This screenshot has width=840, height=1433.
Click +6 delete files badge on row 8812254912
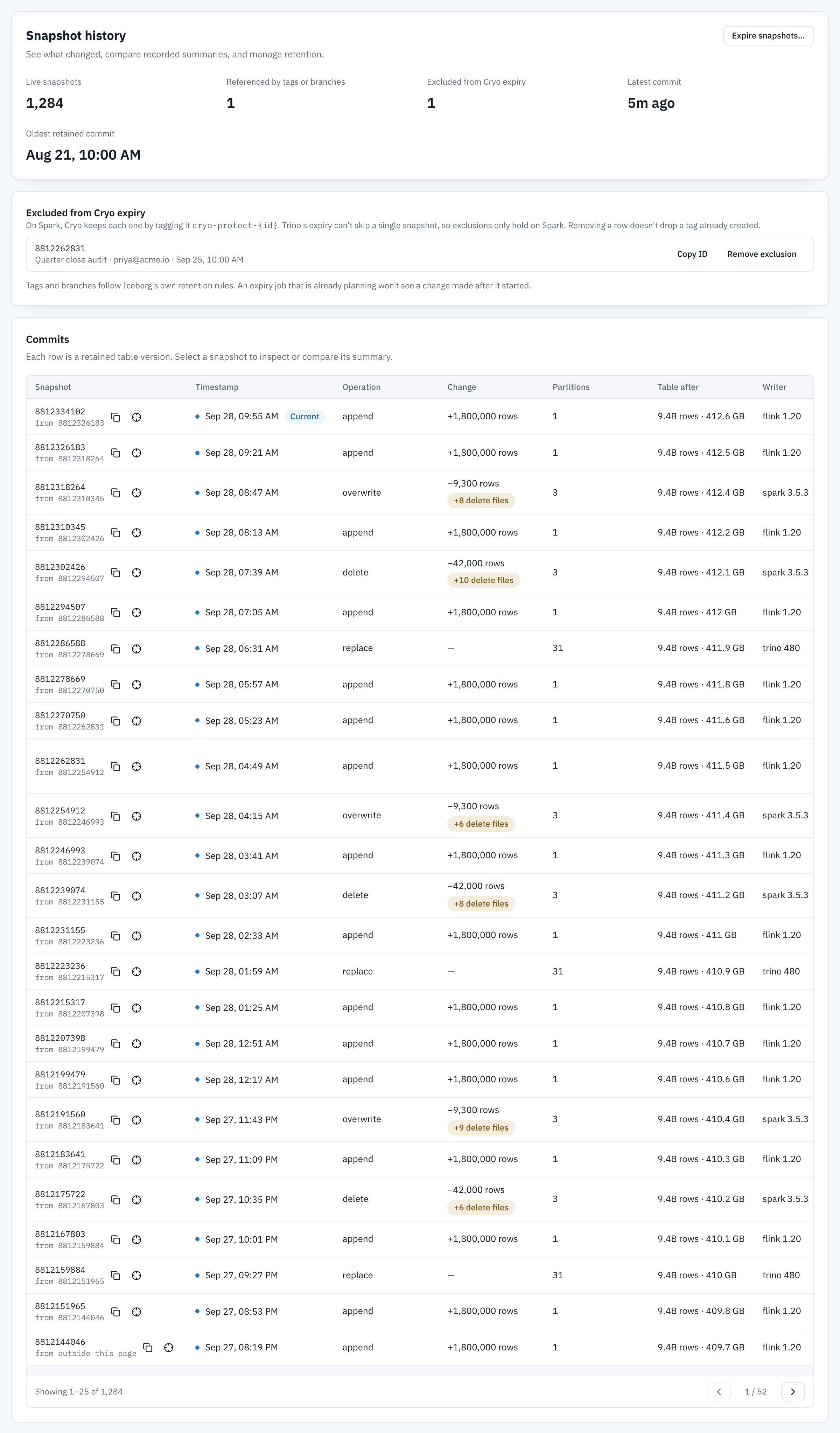click(x=481, y=824)
